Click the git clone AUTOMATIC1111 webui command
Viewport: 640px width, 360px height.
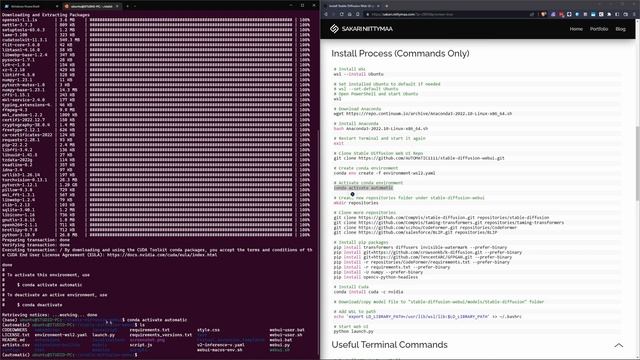pos(419,158)
